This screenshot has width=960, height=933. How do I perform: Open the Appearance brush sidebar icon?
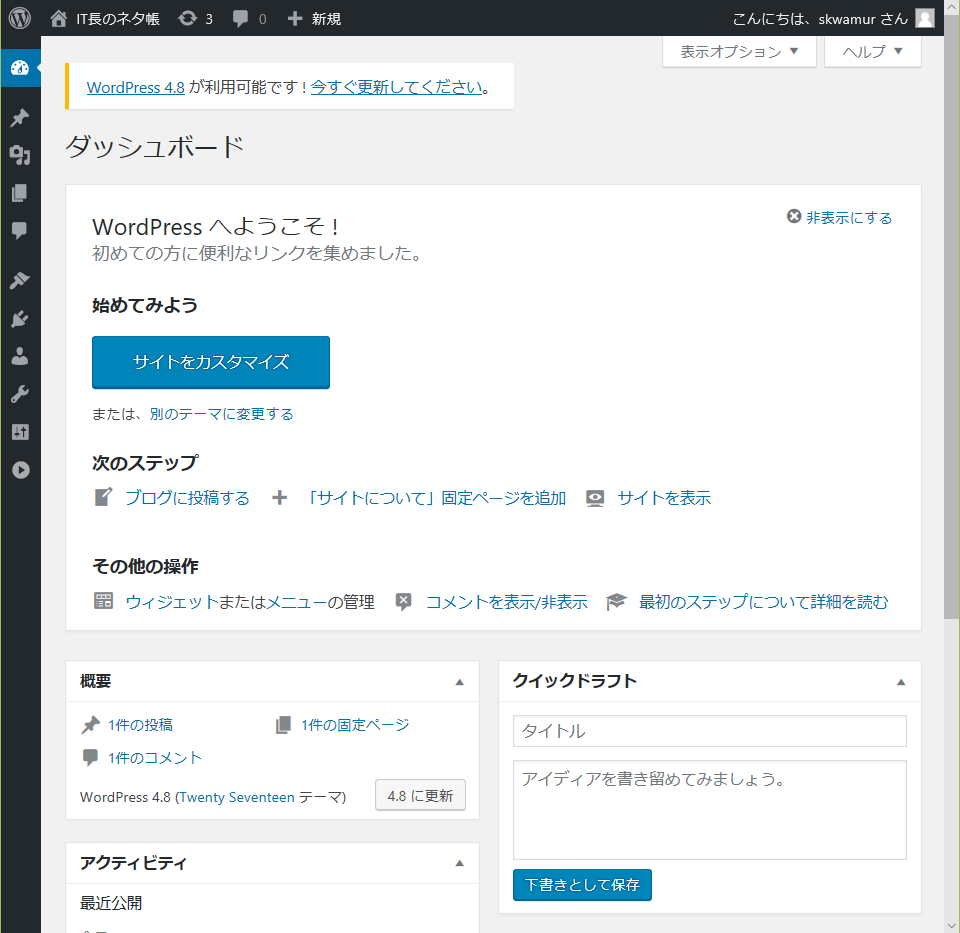(x=20, y=280)
